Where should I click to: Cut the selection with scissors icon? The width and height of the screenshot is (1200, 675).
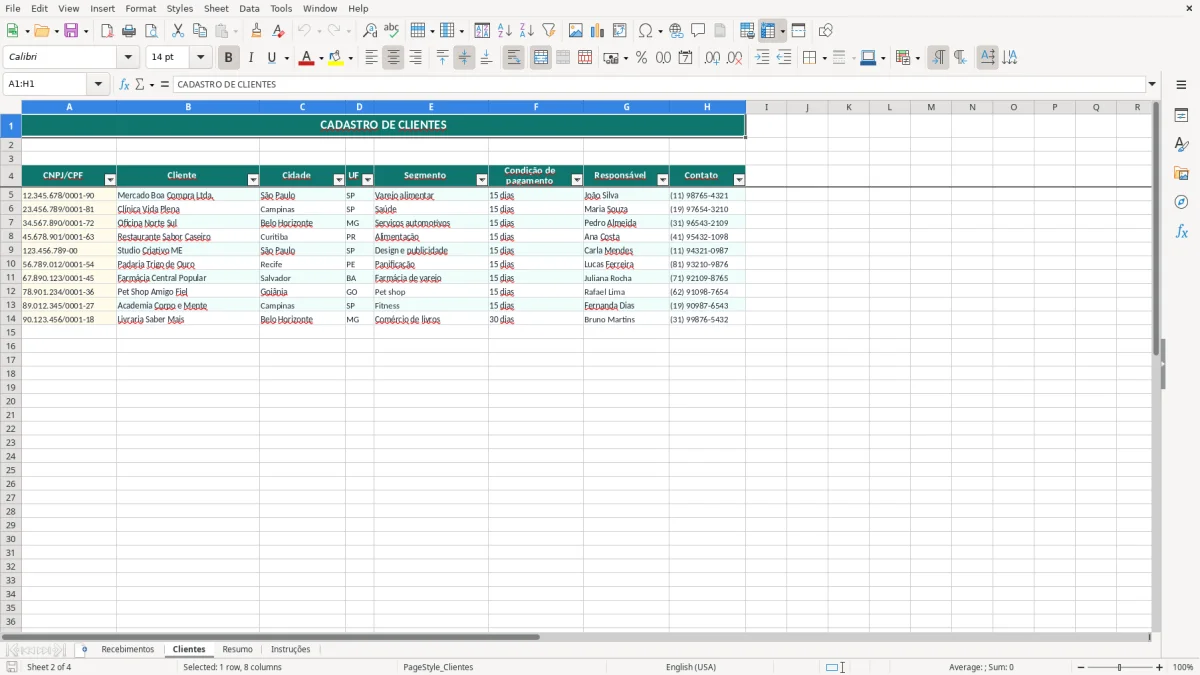click(178, 31)
